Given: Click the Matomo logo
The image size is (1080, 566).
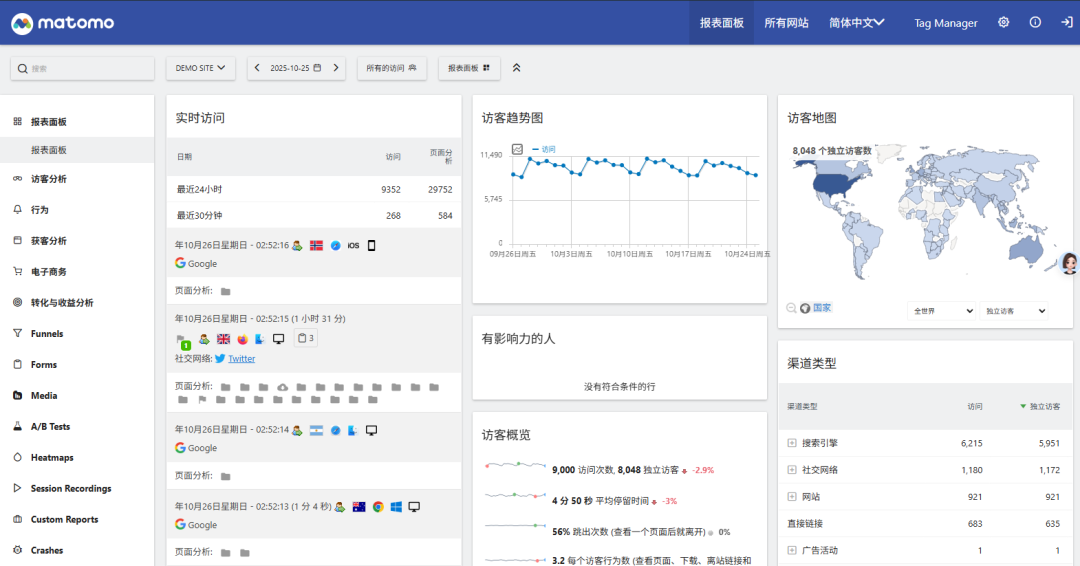Looking at the screenshot, I should [x=63, y=22].
